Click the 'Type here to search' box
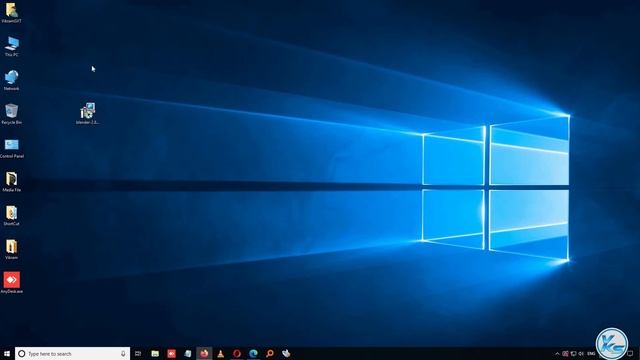 click(72, 353)
